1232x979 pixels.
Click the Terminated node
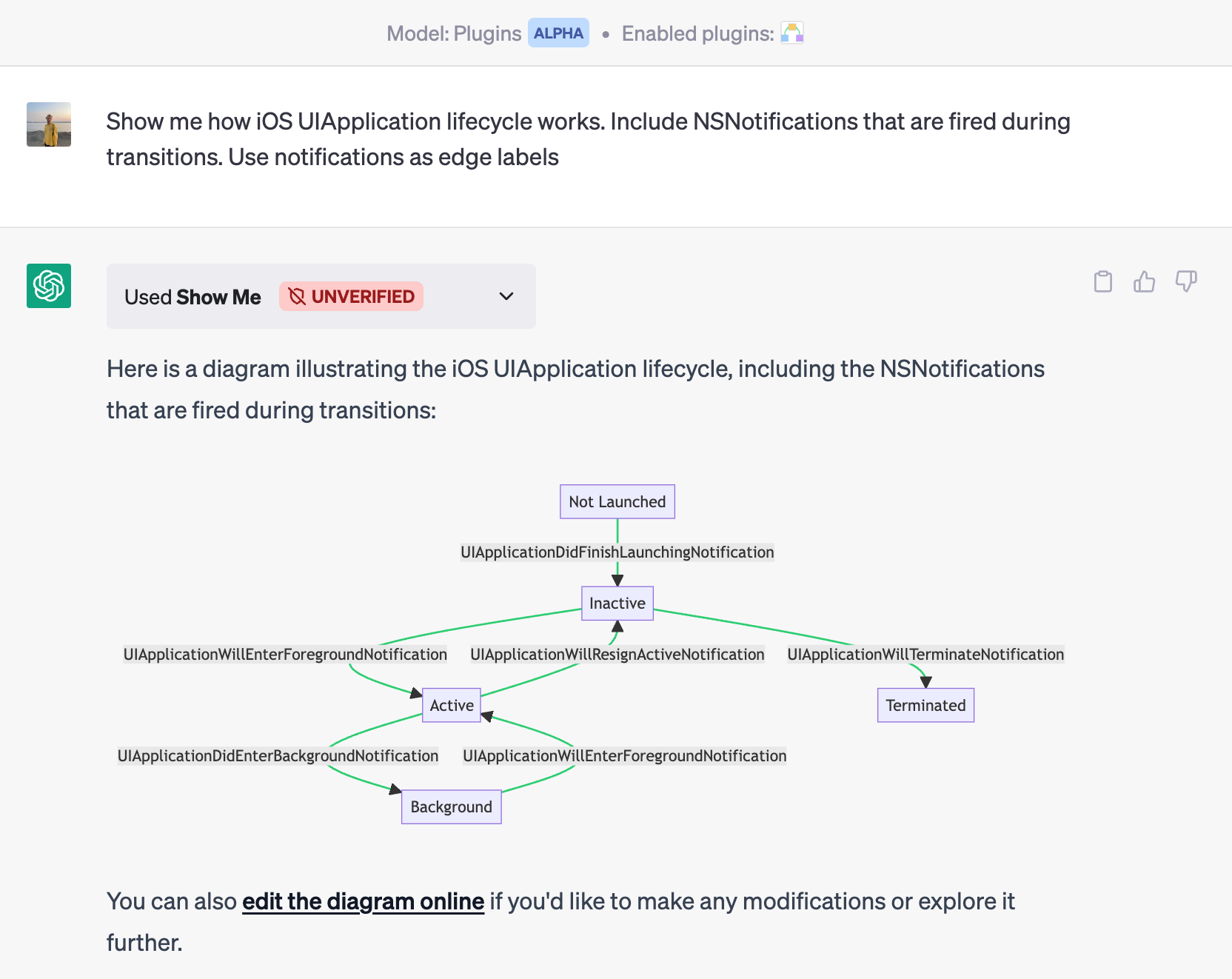(x=925, y=705)
